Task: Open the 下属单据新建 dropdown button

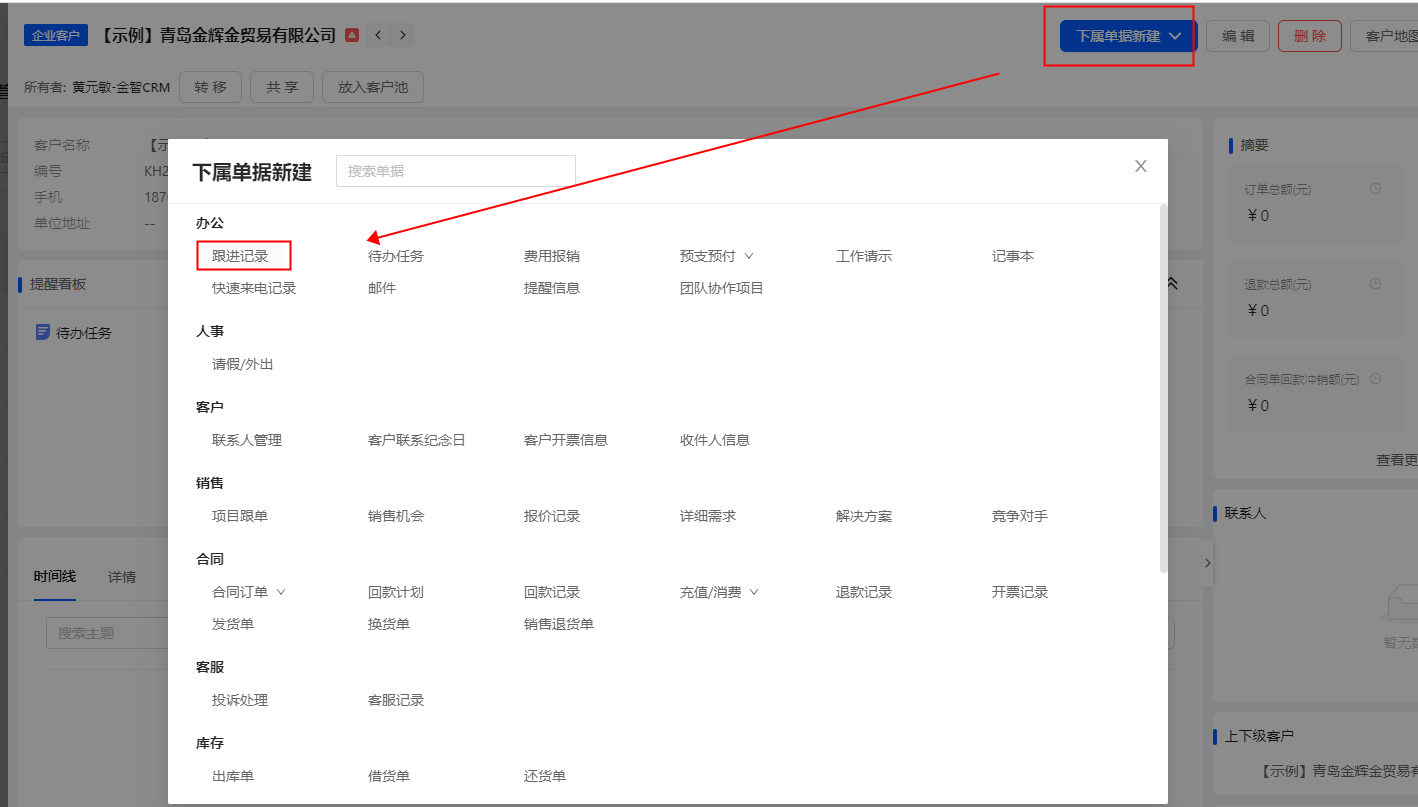Action: click(1127, 36)
